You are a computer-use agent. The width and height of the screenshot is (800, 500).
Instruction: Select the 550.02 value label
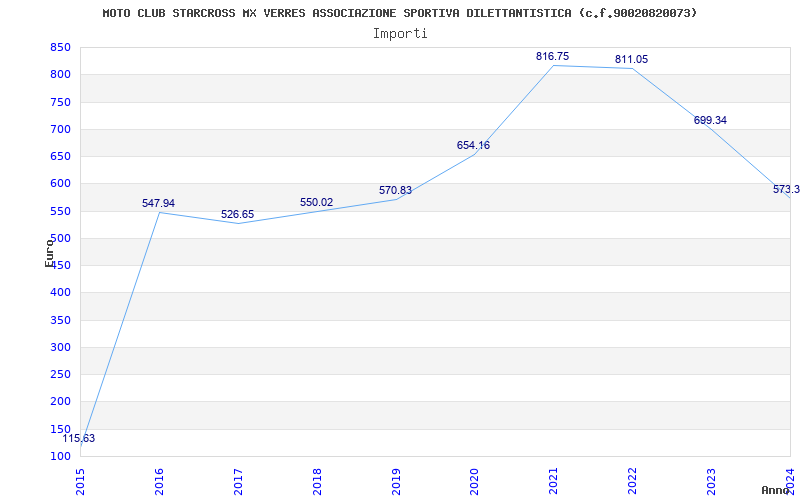tap(316, 203)
